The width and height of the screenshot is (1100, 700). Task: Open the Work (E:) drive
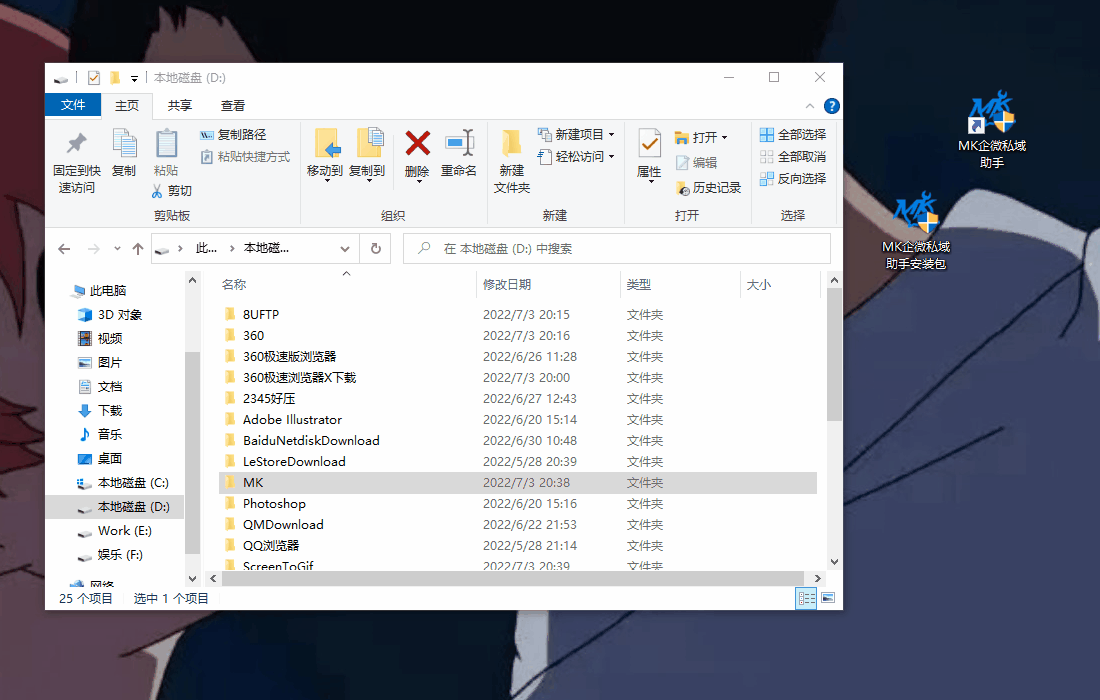tap(115, 531)
